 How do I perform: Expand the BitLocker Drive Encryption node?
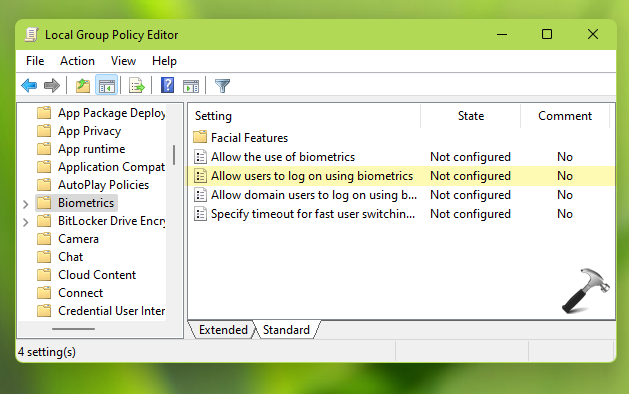[26, 222]
